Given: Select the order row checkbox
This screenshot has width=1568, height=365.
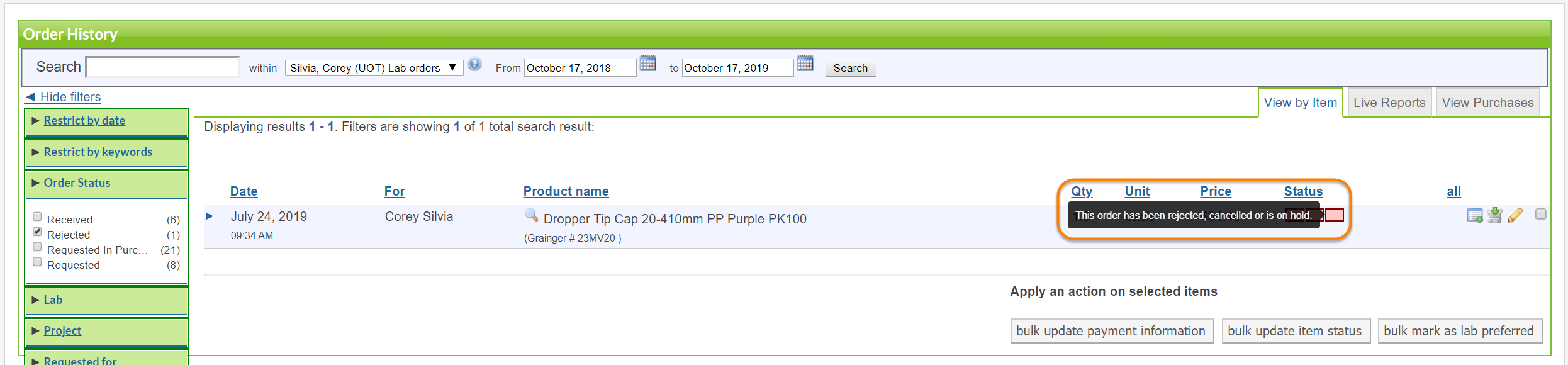Looking at the screenshot, I should (1540, 215).
